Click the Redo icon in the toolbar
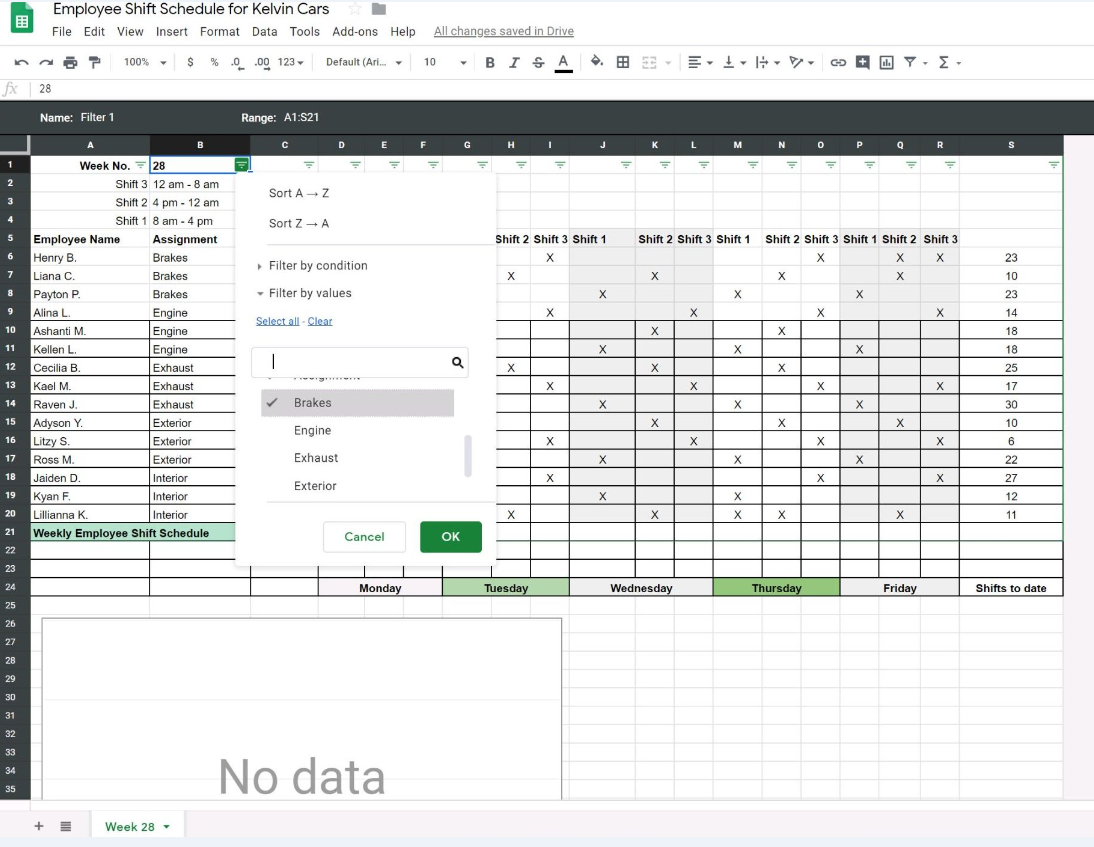 pyautogui.click(x=46, y=63)
